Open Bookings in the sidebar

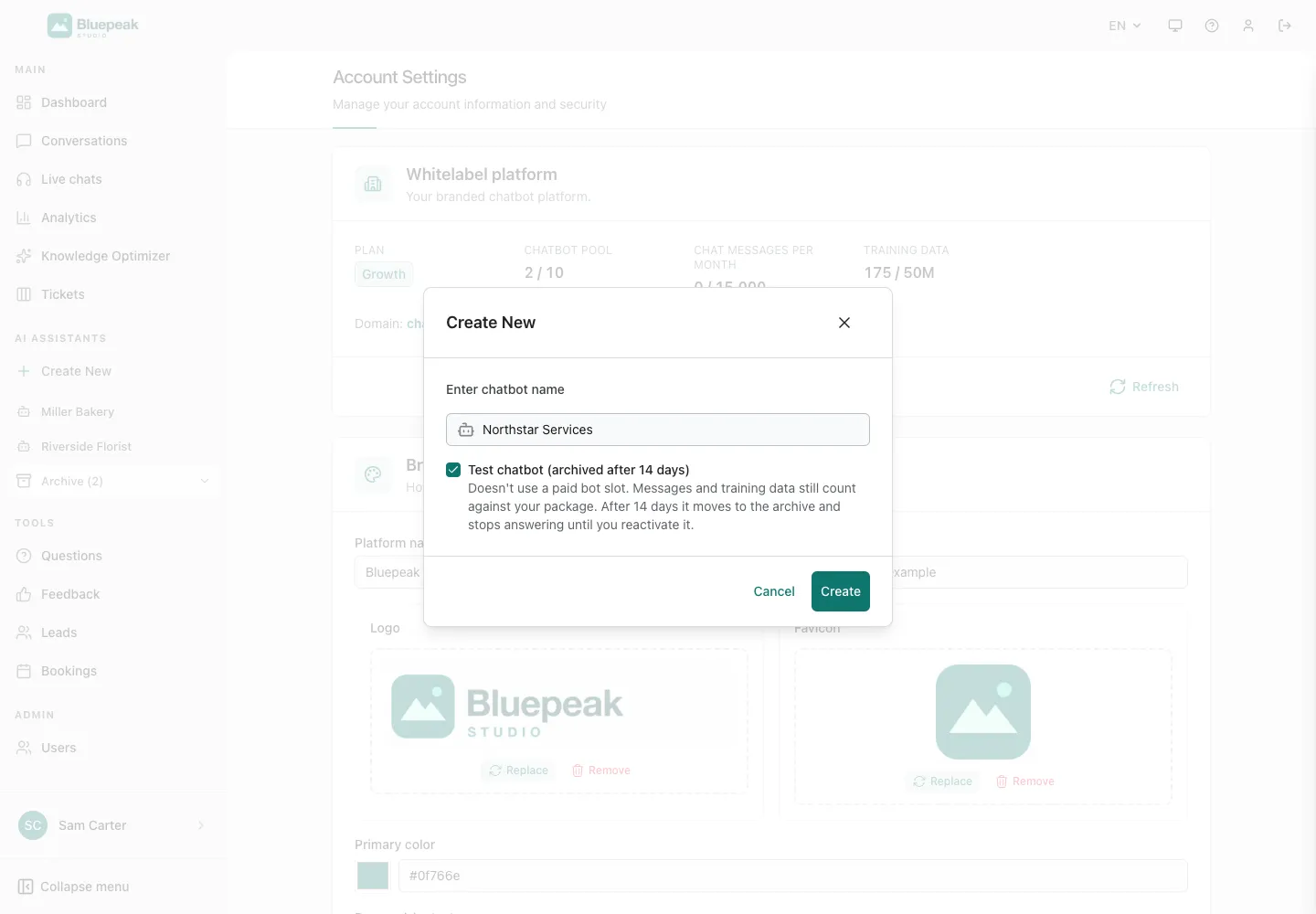pos(113,671)
